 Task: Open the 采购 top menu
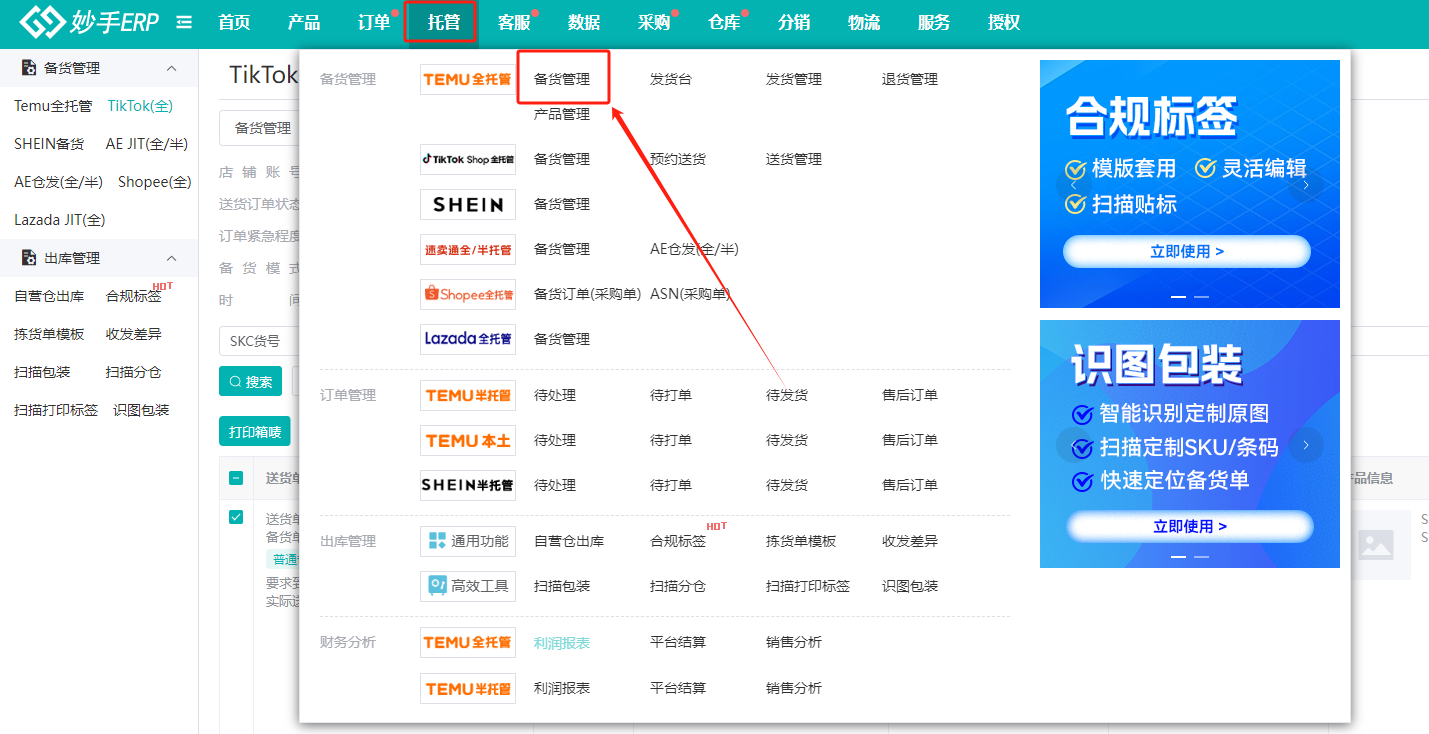coord(654,22)
